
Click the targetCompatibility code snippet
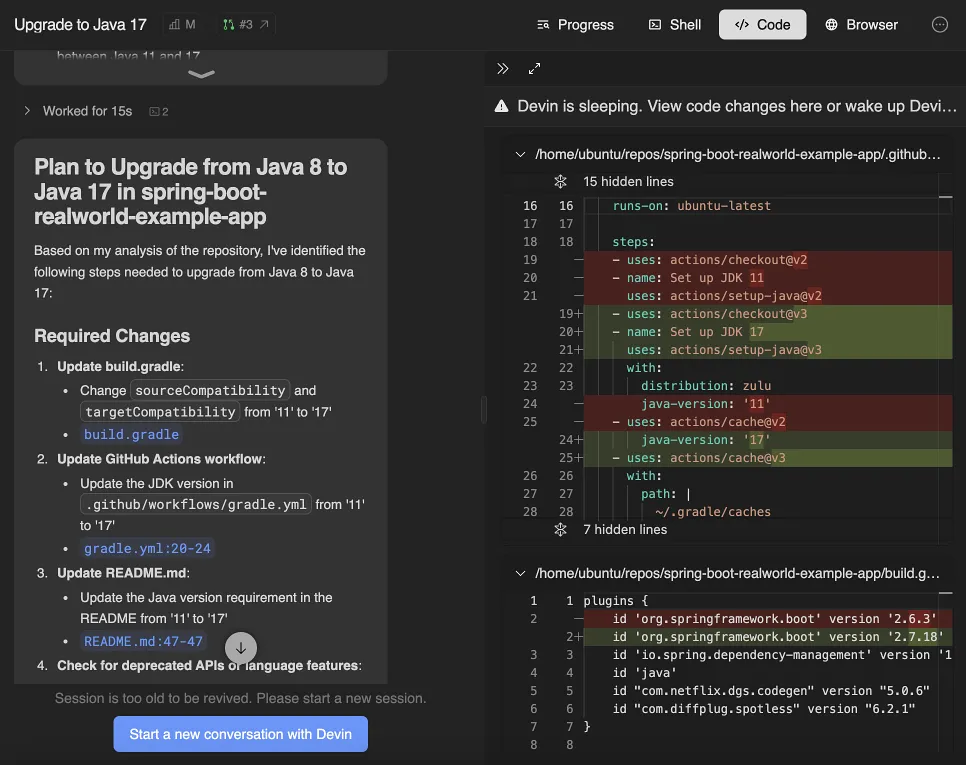tap(160, 411)
